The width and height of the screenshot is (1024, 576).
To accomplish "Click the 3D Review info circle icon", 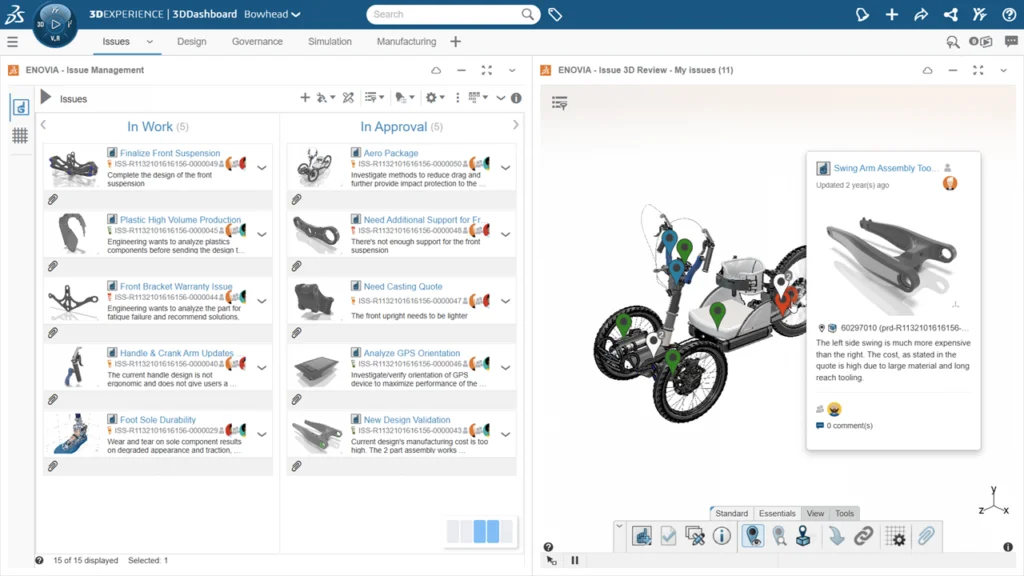I will point(722,536).
